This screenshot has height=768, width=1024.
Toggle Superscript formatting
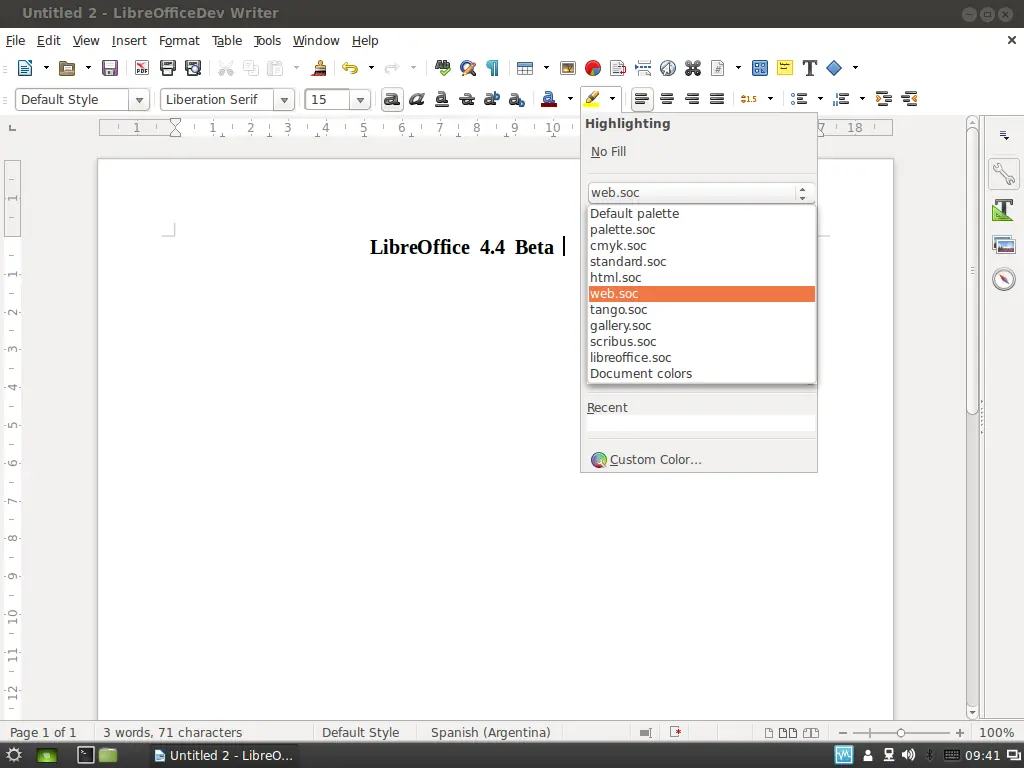[492, 99]
